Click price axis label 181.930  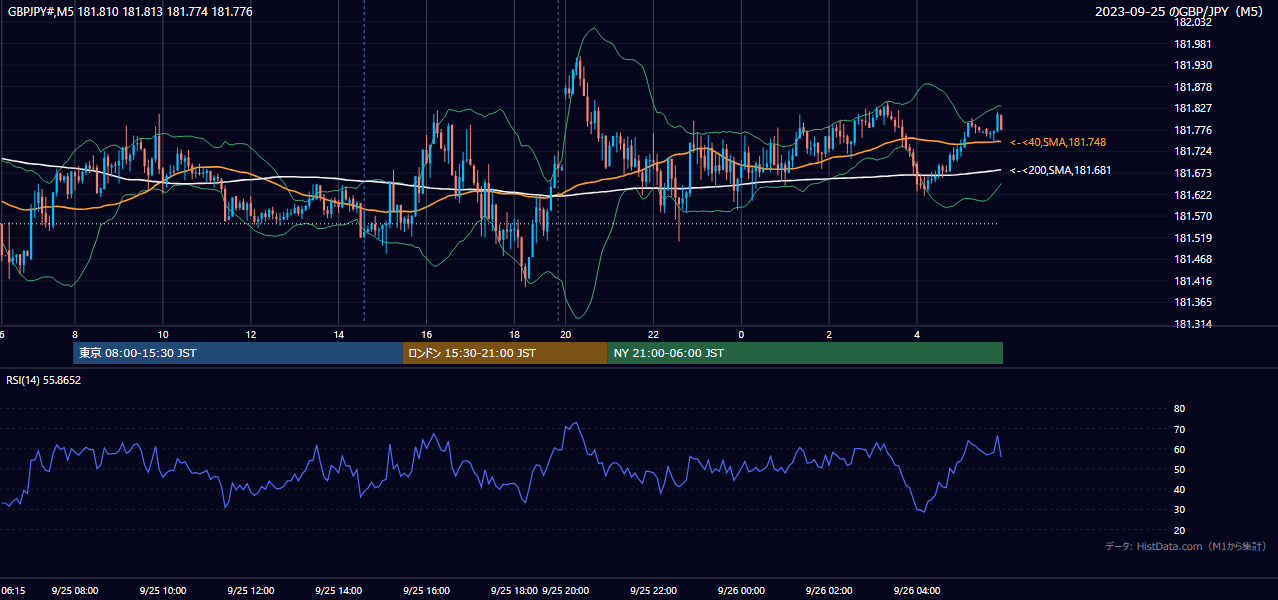point(1194,65)
